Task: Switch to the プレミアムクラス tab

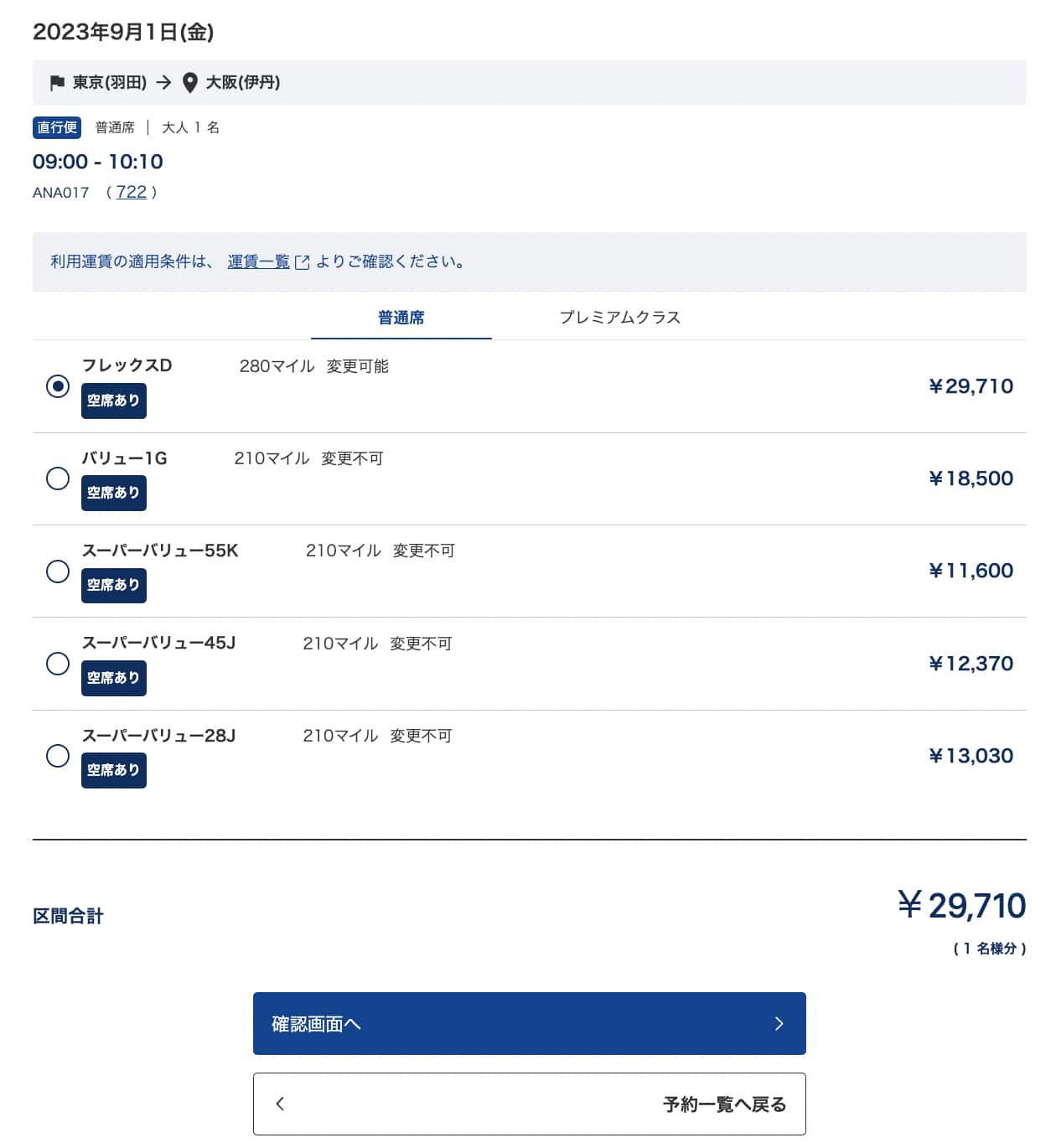Action: [619, 318]
